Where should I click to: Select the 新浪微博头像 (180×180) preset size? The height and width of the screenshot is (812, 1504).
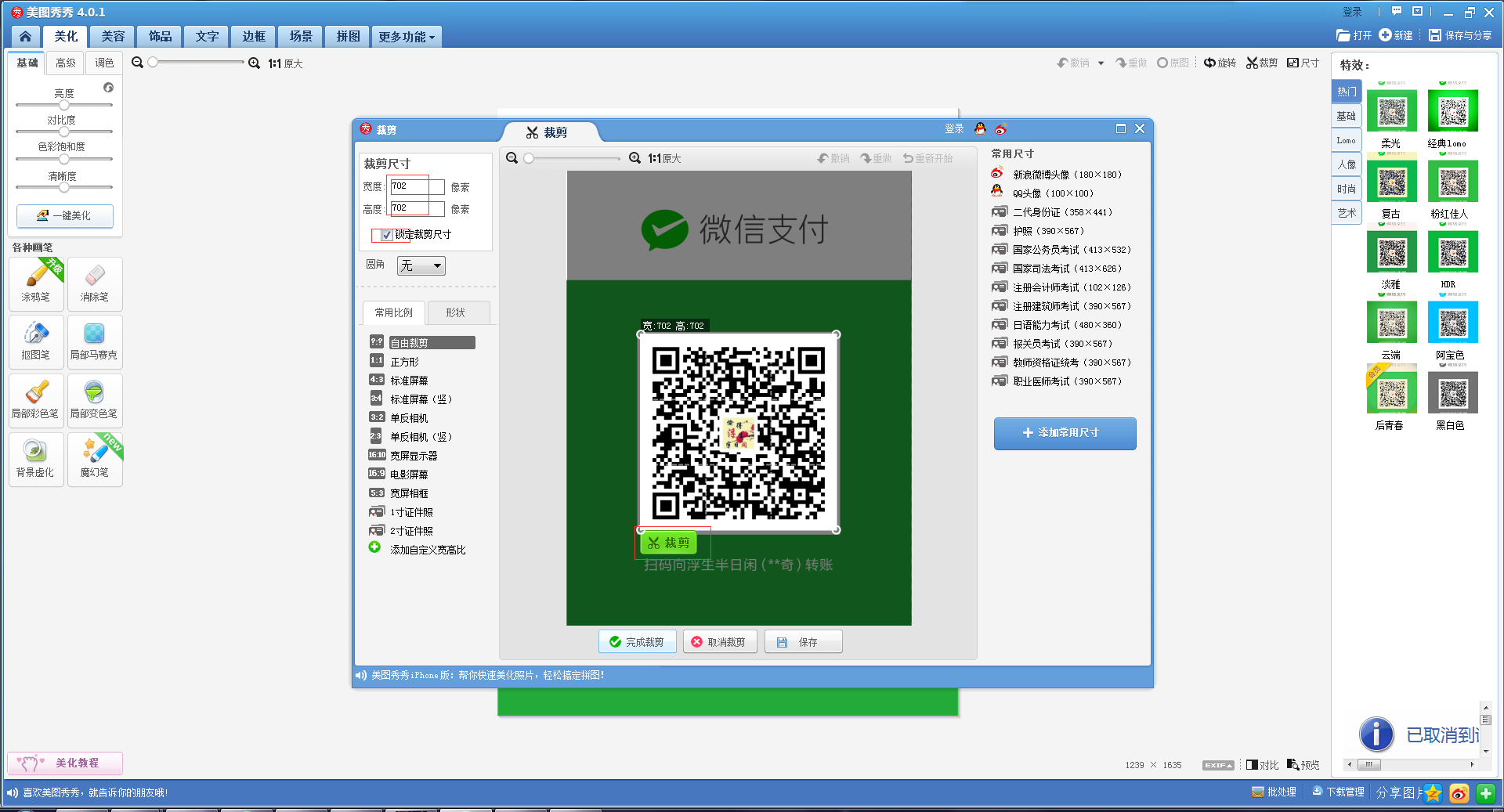1057,174
